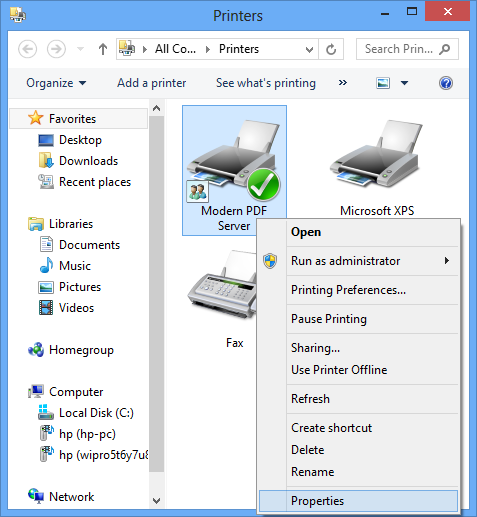Screen dimensions: 477x517
Task: Expand the address bar history dropdown
Action: click(309, 50)
